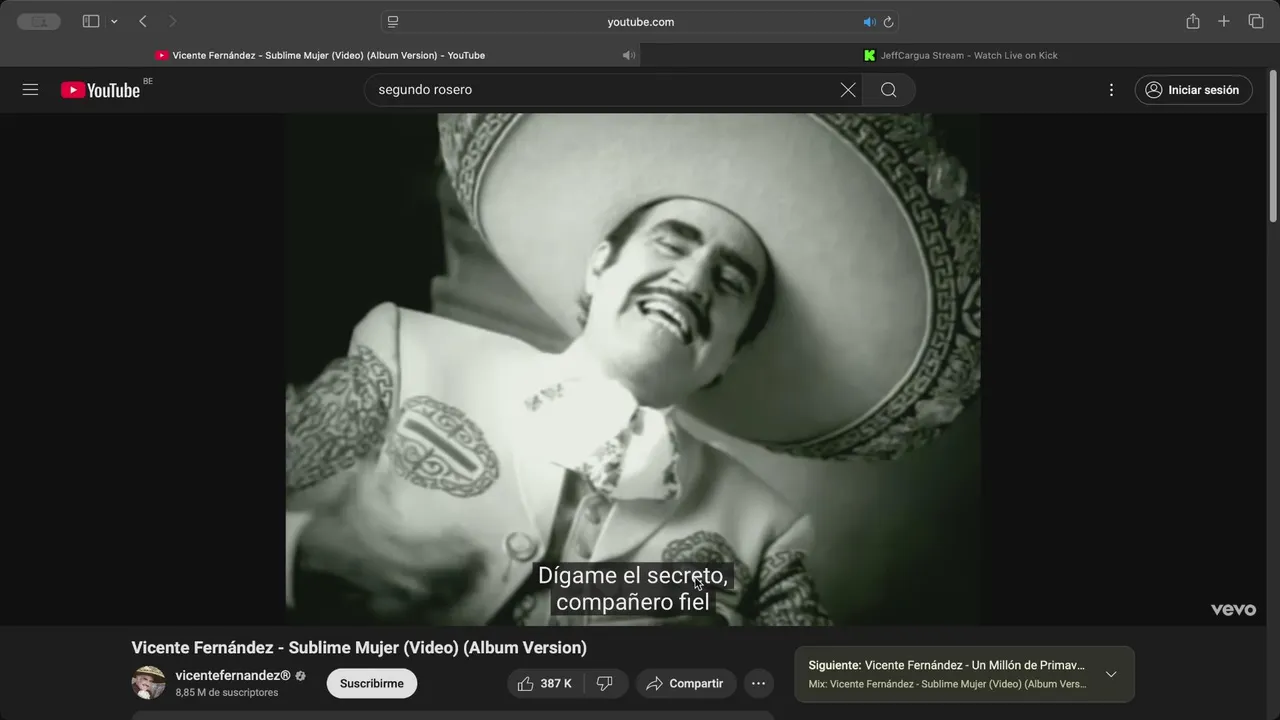1280x720 pixels.
Task: Open more actions three-dot button below video
Action: click(758, 684)
